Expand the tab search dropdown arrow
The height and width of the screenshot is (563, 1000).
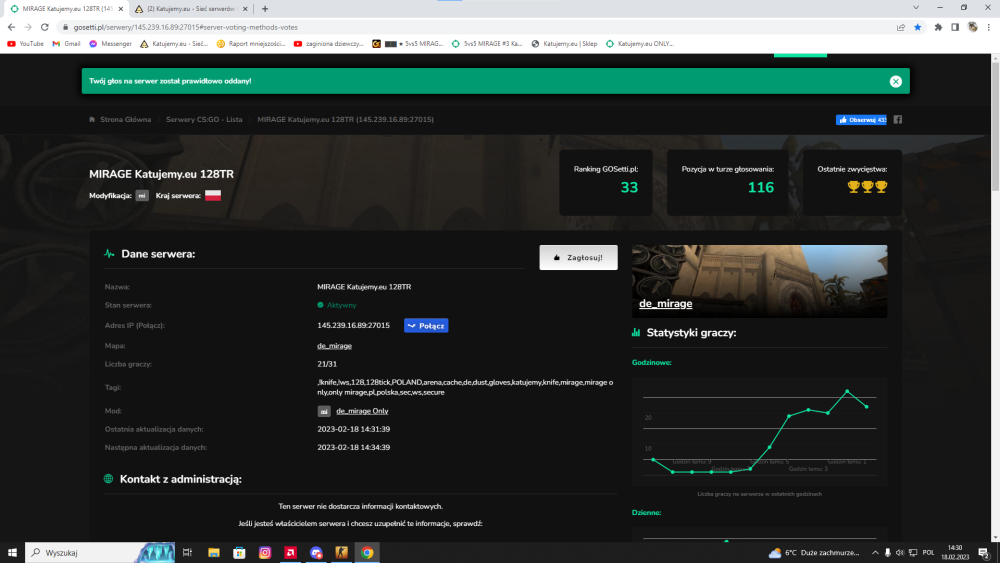coord(916,8)
